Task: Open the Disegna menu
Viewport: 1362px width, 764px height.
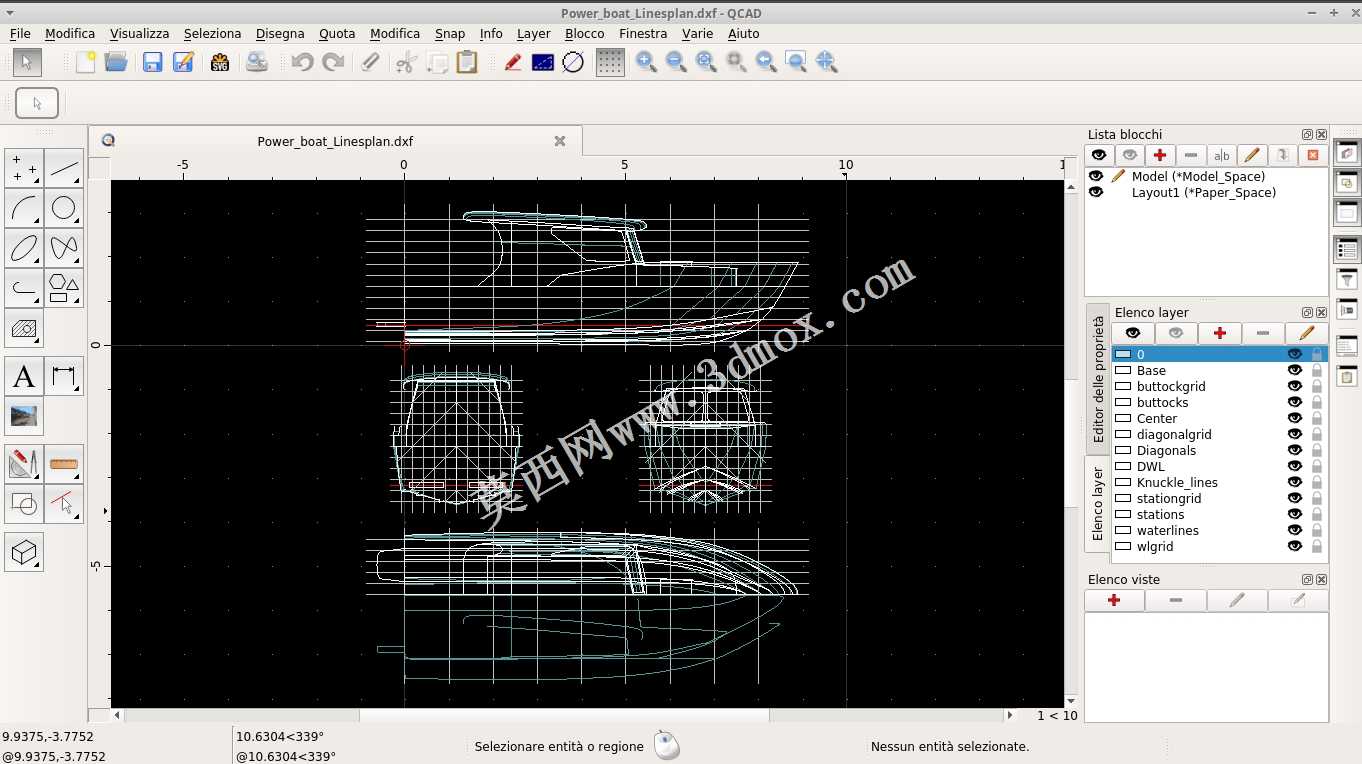Action: 280,33
